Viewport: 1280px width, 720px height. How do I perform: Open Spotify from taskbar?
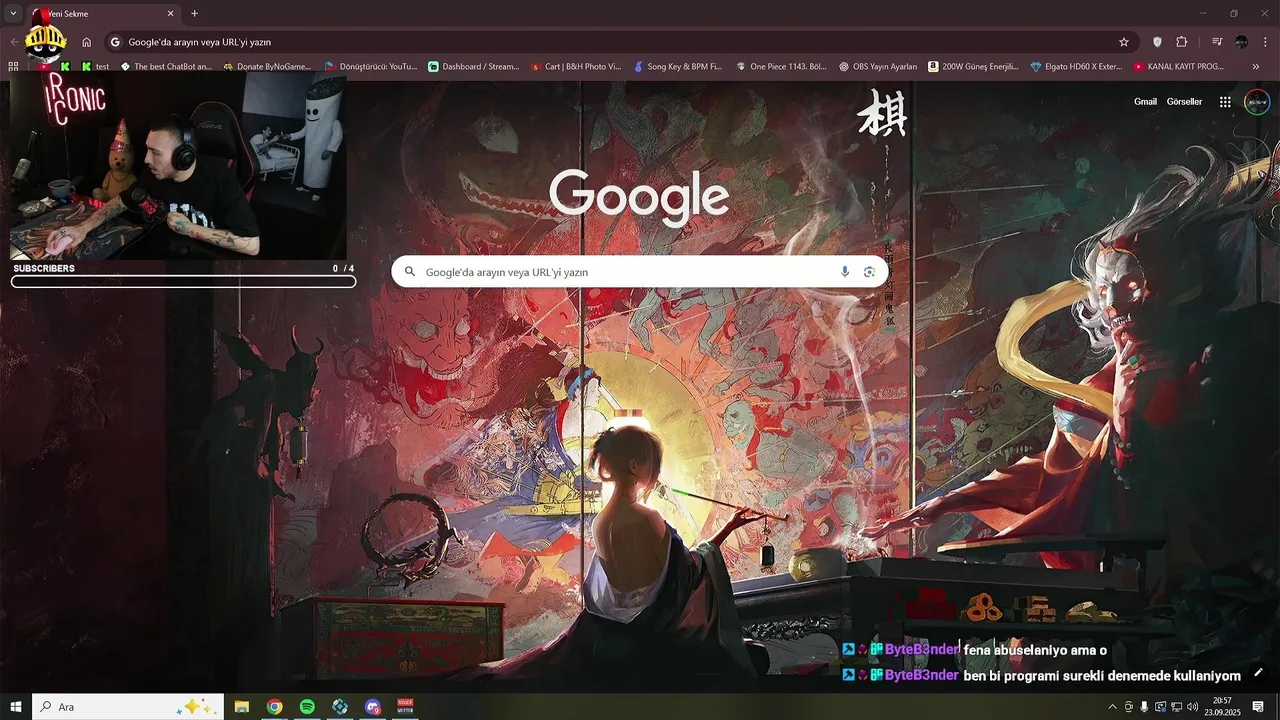[307, 707]
